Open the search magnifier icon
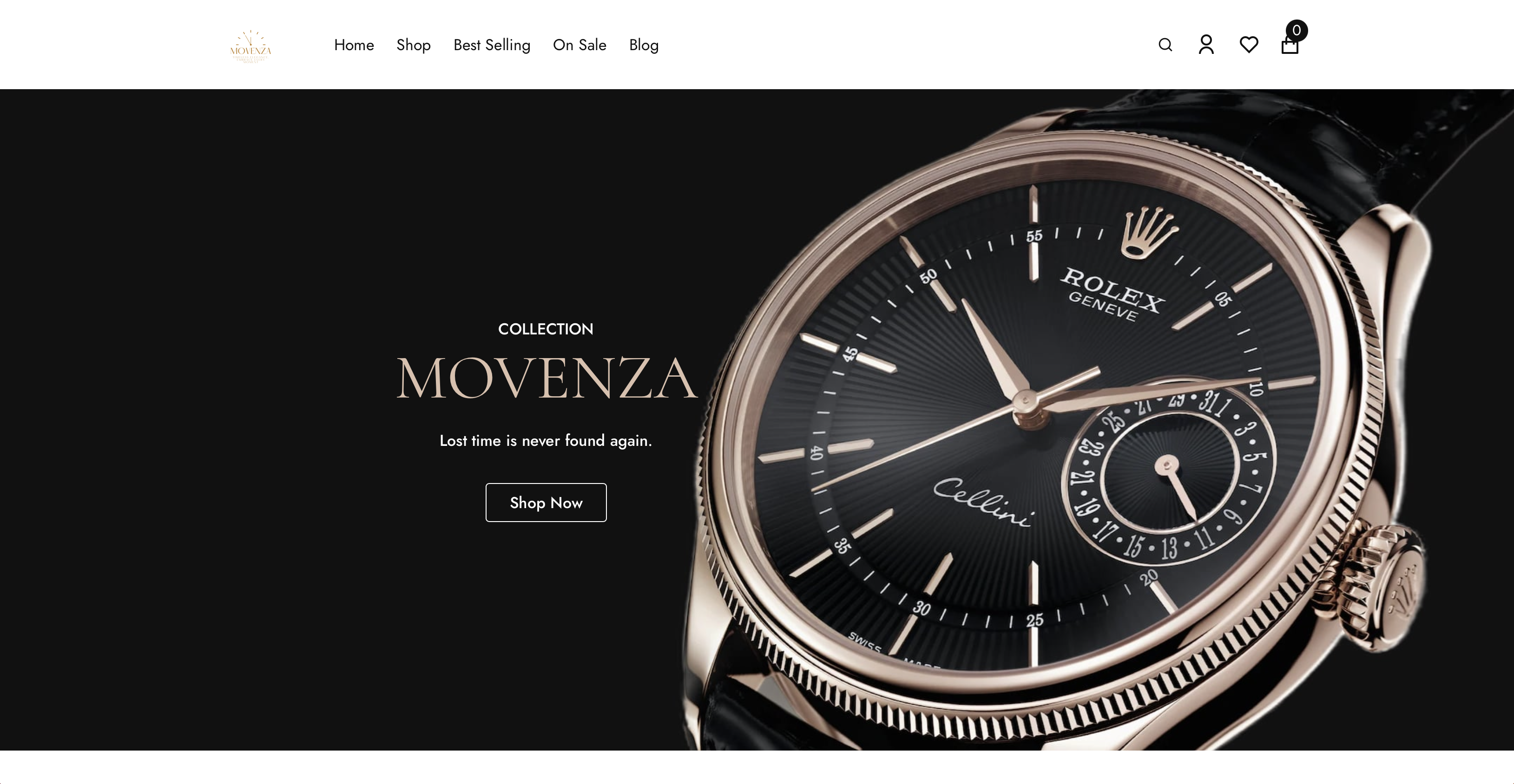 click(x=1165, y=45)
